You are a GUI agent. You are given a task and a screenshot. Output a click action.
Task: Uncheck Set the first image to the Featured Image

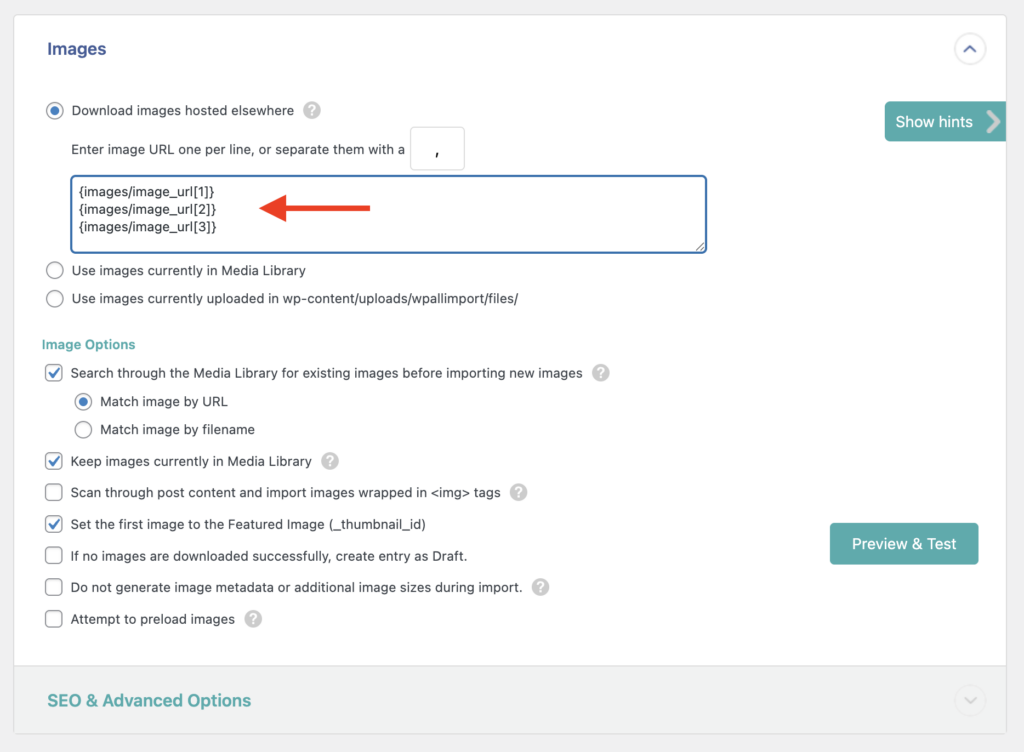pos(53,524)
